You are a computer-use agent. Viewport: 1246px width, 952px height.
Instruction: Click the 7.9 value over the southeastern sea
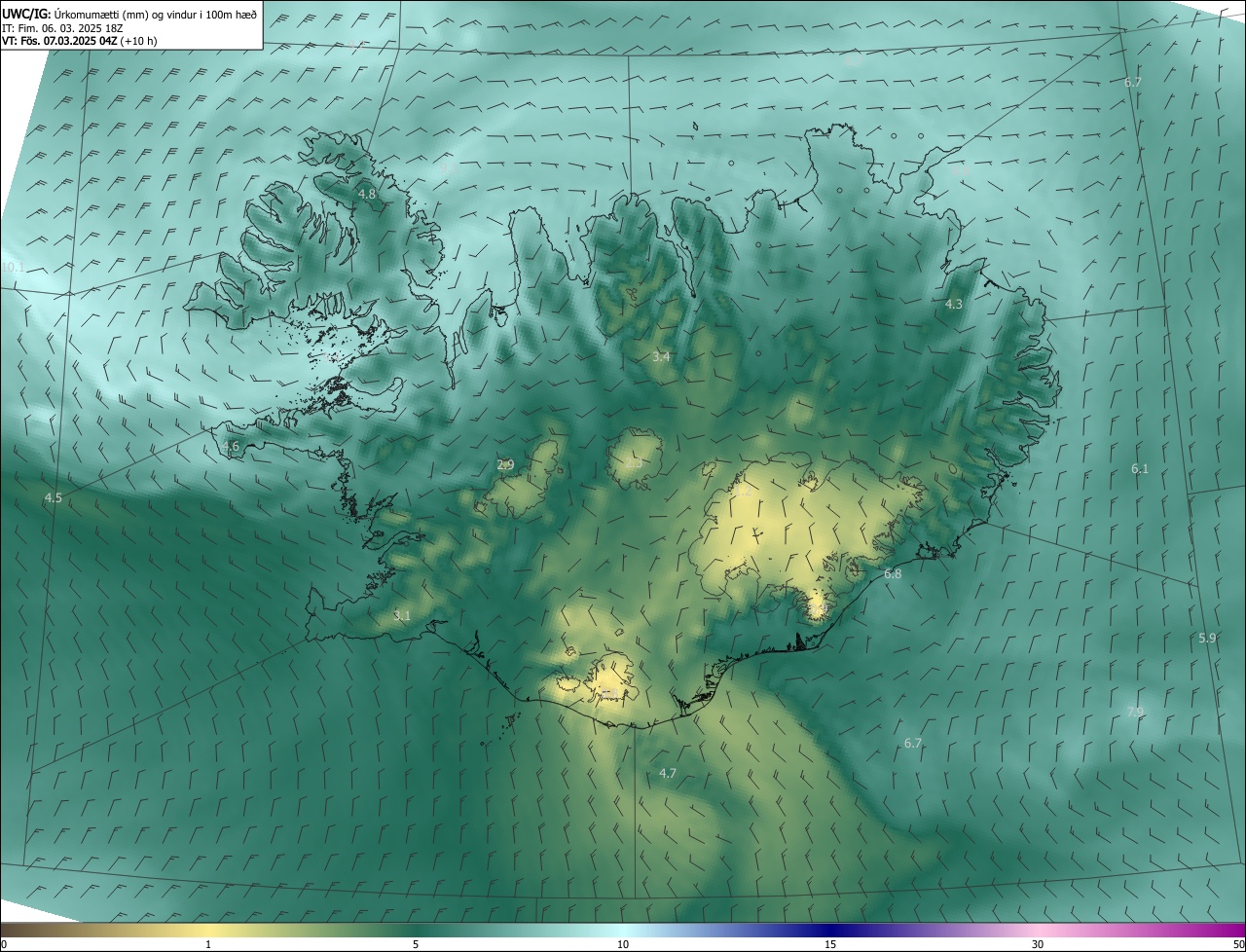point(1135,713)
